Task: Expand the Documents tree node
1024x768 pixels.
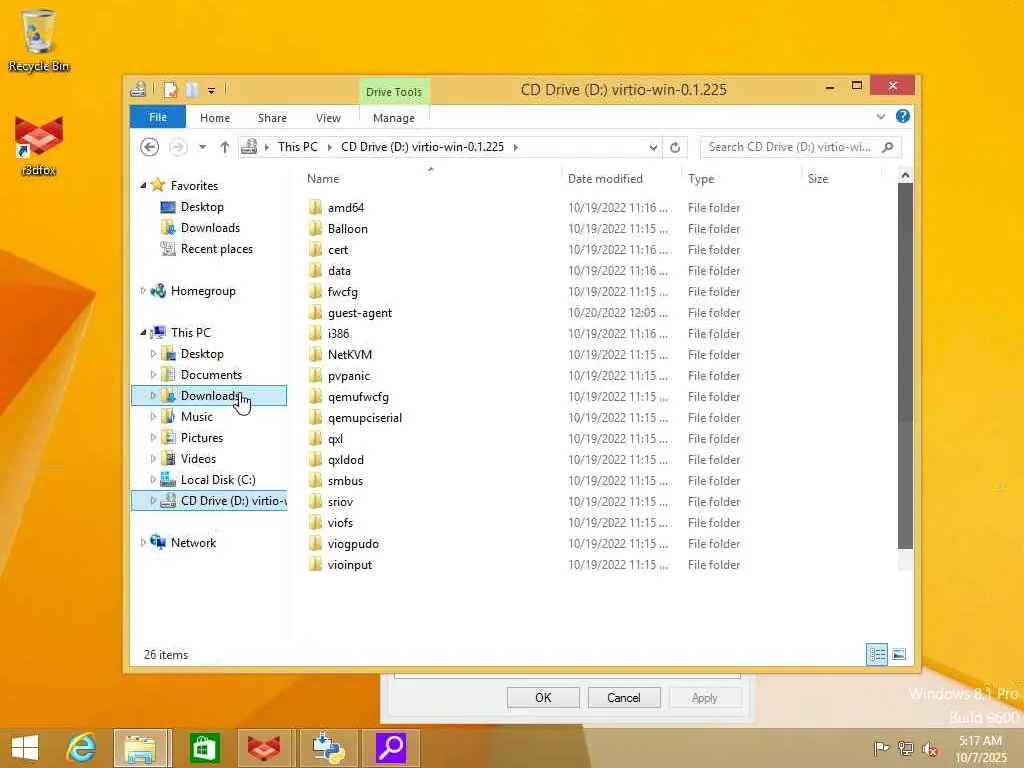Action: (x=153, y=375)
